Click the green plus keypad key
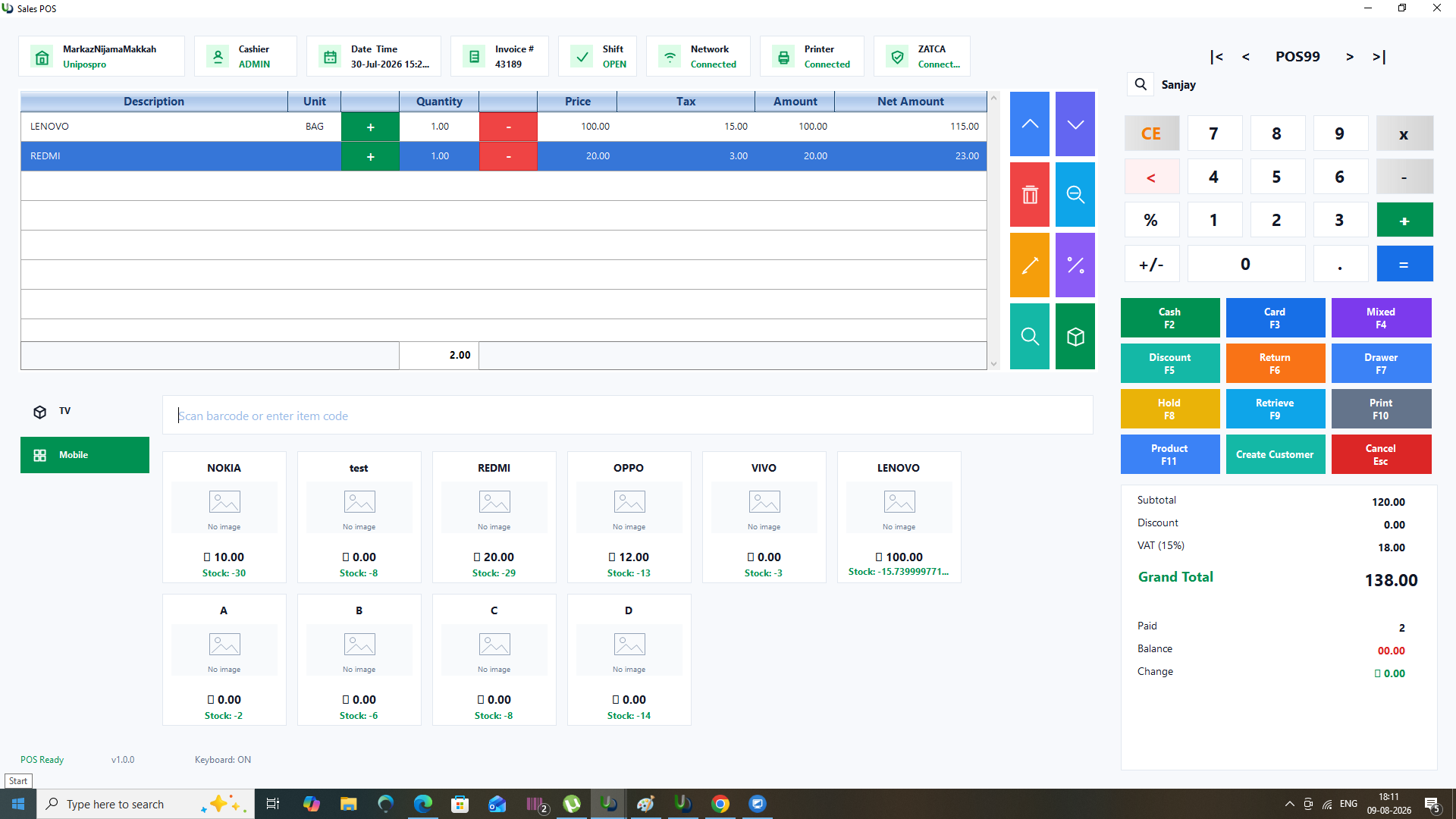This screenshot has height=819, width=1456. pyautogui.click(x=1404, y=220)
